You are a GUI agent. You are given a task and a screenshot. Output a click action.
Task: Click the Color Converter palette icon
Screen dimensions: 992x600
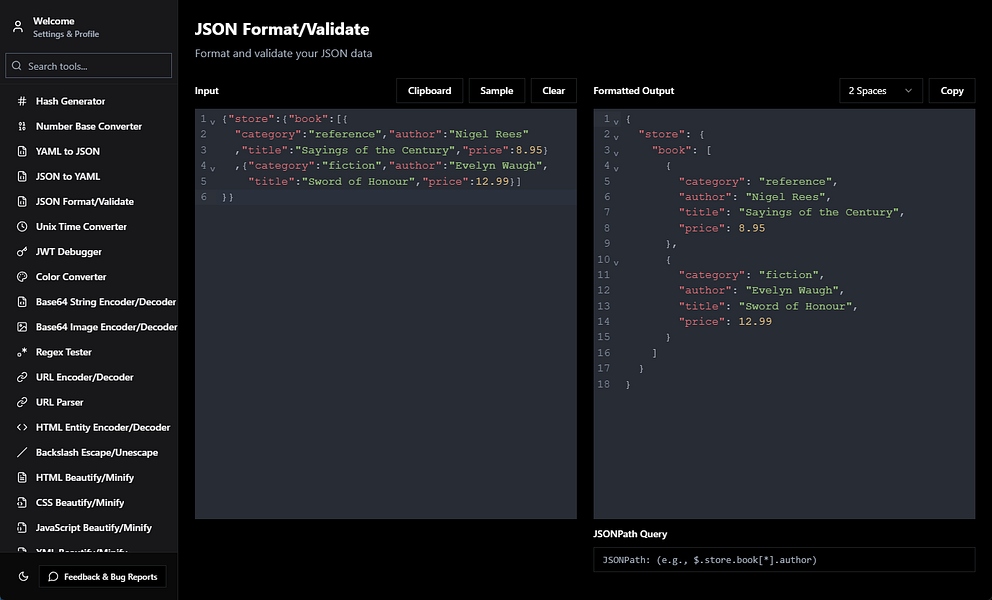point(22,277)
